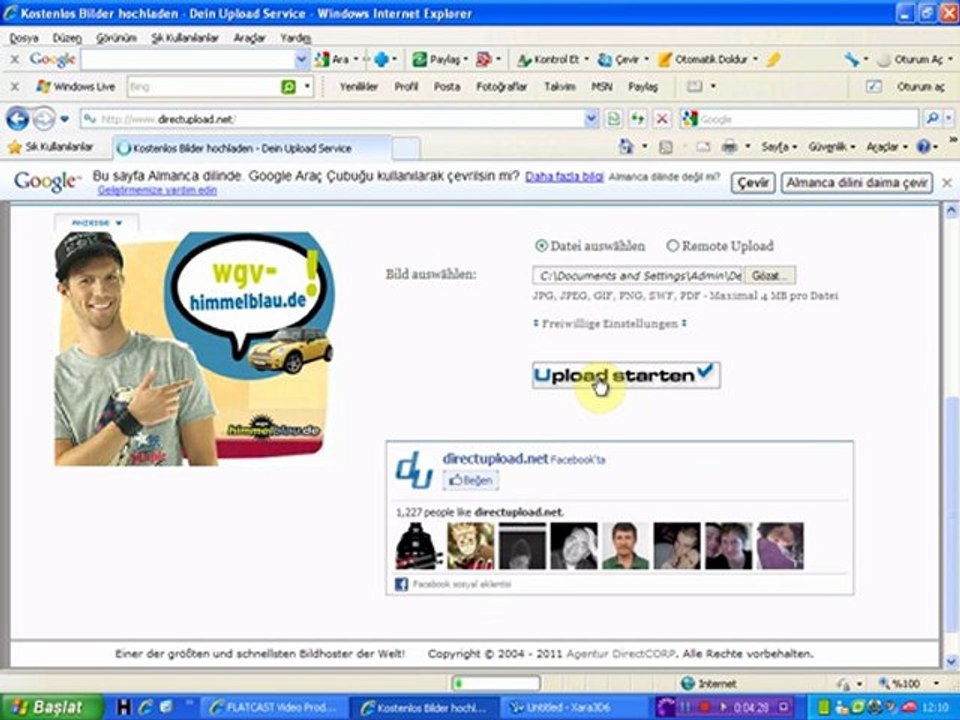Screen dimensions: 960x720
Task: Click the Gözat browse button
Action: pyautogui.click(x=770, y=276)
